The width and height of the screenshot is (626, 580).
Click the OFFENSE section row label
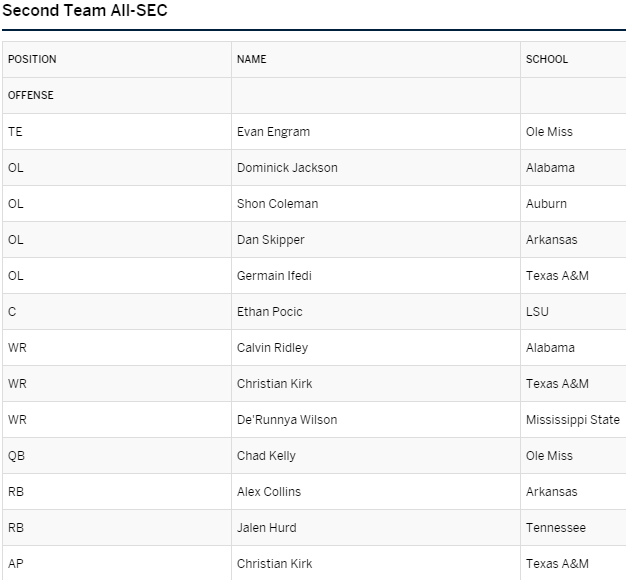pos(31,95)
